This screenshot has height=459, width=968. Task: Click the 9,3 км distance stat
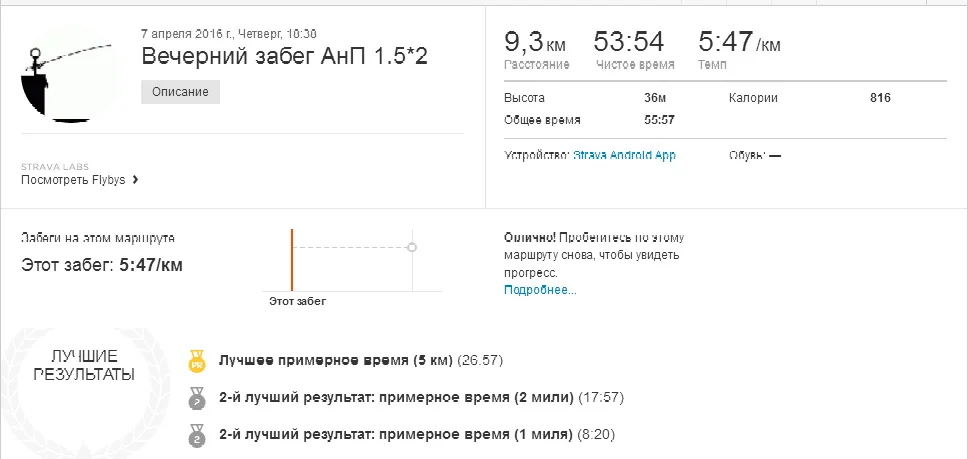536,43
